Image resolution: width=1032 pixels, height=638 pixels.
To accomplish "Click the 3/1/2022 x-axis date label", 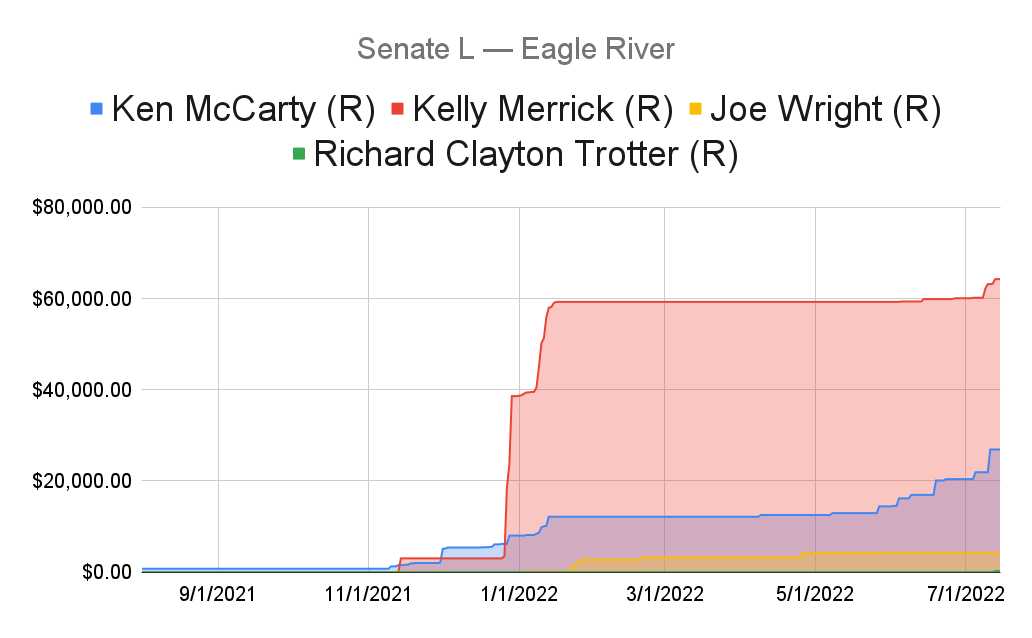I will [665, 595].
